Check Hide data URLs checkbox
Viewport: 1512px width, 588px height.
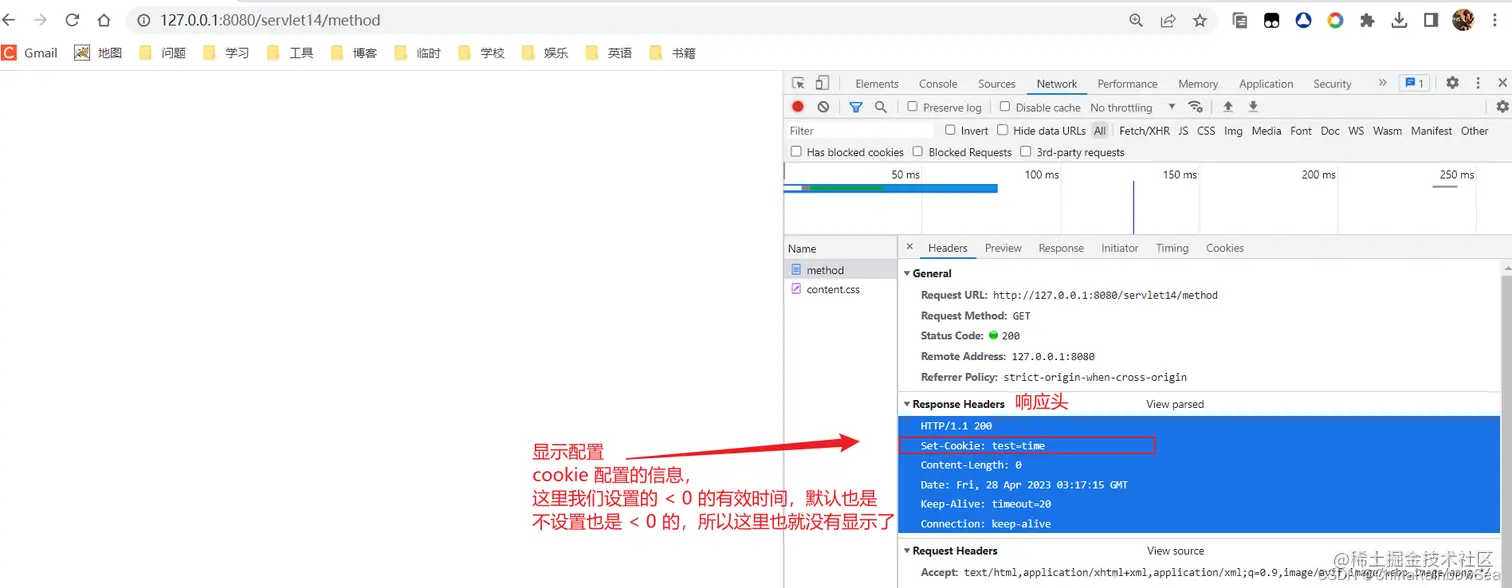[x=1002, y=130]
